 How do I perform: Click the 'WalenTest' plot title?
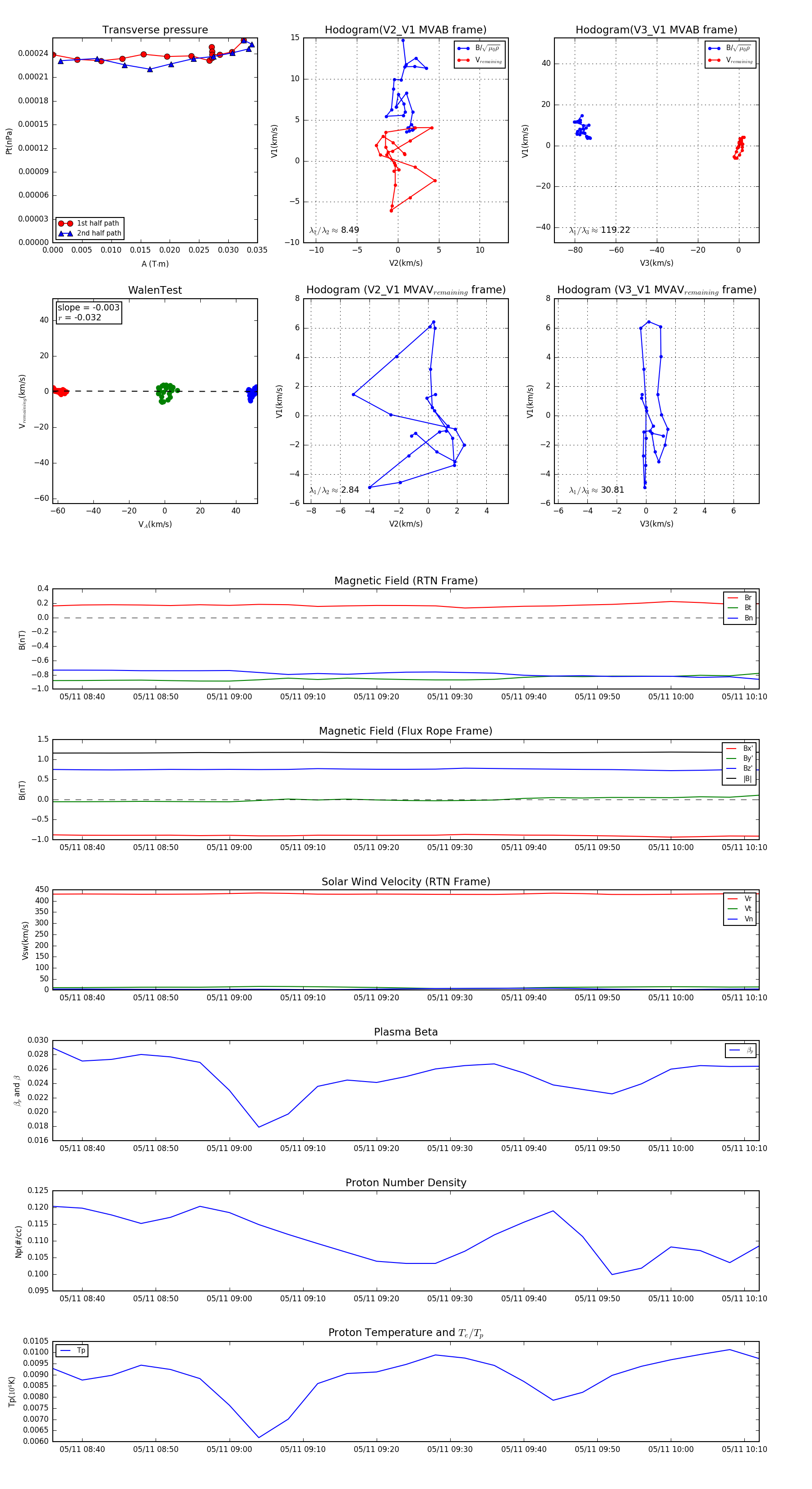pyautogui.click(x=155, y=290)
